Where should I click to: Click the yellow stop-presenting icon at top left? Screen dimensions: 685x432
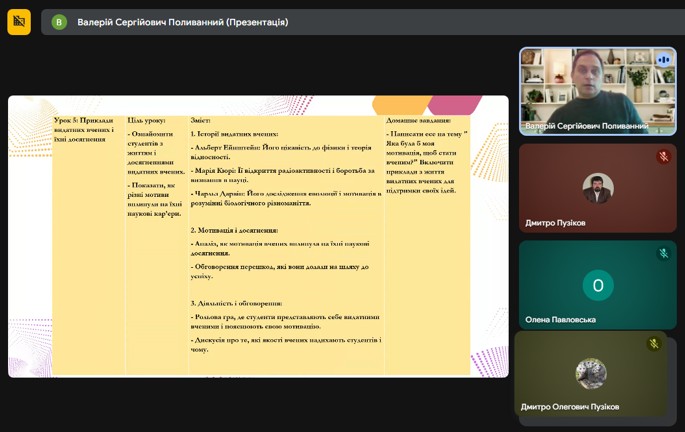[19, 21]
